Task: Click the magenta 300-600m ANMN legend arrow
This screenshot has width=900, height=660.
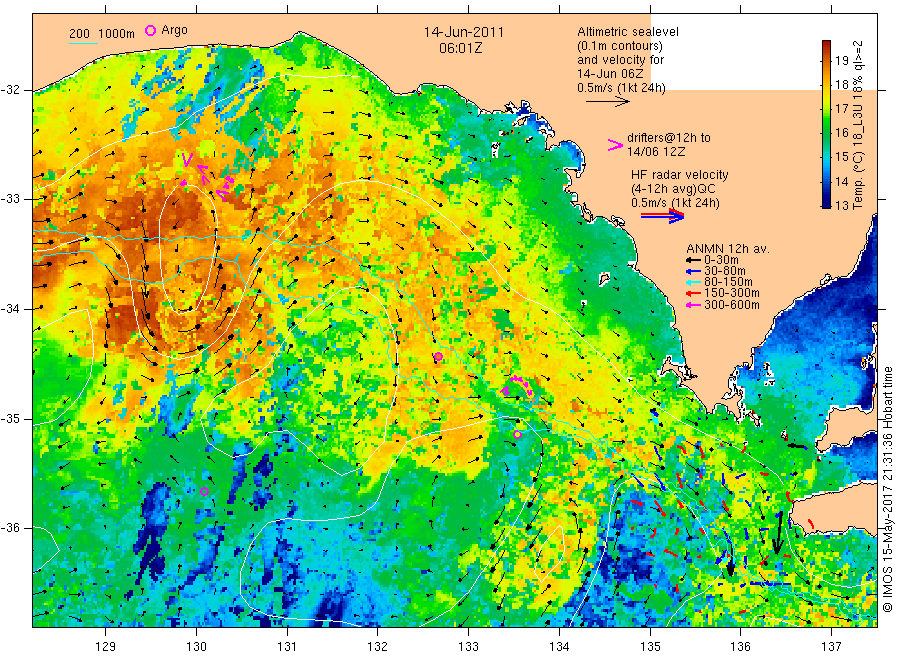Action: (x=694, y=305)
